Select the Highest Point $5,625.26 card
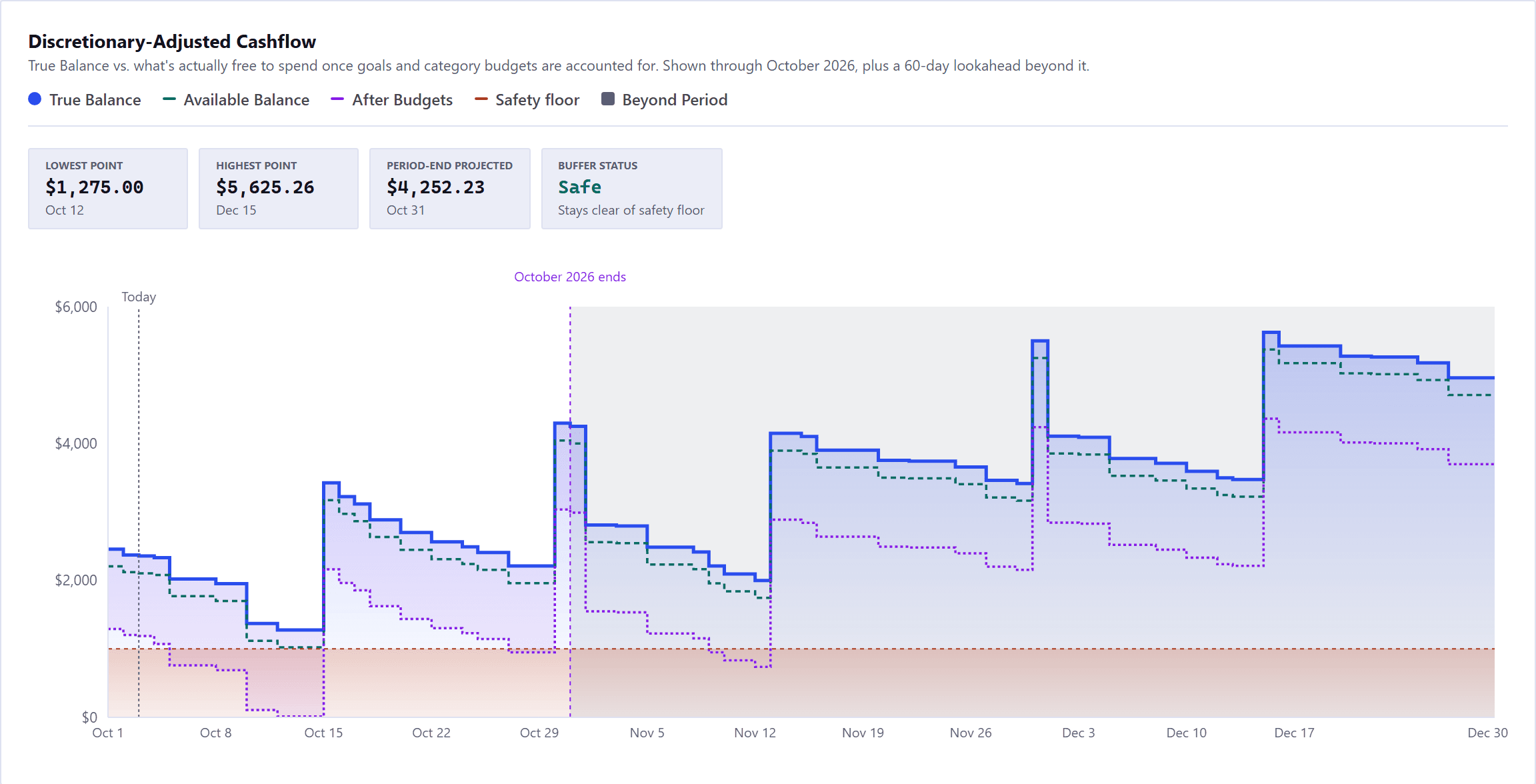Image resolution: width=1536 pixels, height=784 pixels. tap(279, 189)
